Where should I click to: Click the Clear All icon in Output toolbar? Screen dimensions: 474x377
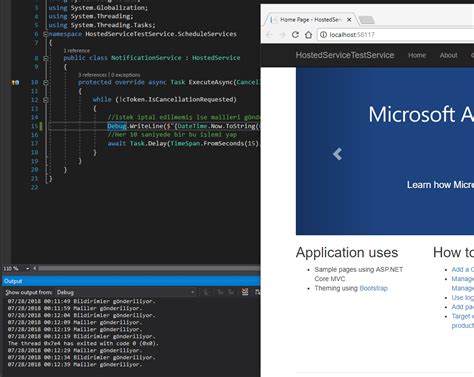pos(245,292)
